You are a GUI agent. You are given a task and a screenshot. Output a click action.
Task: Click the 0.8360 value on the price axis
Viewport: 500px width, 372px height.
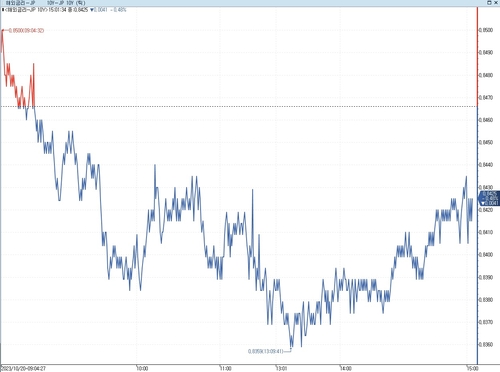click(x=486, y=345)
